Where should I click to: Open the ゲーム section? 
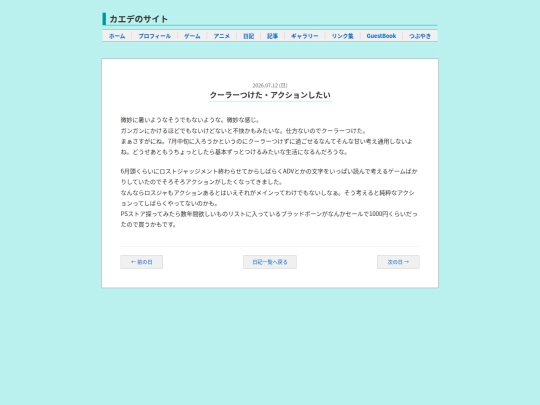192,36
